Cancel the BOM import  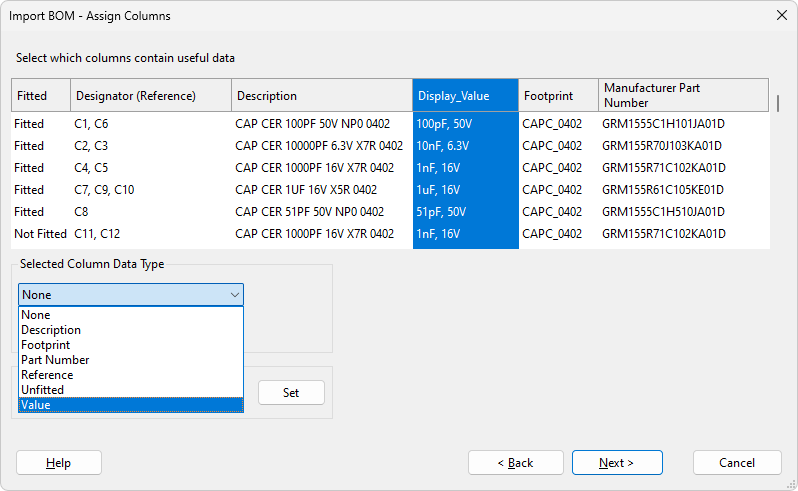(x=737, y=463)
